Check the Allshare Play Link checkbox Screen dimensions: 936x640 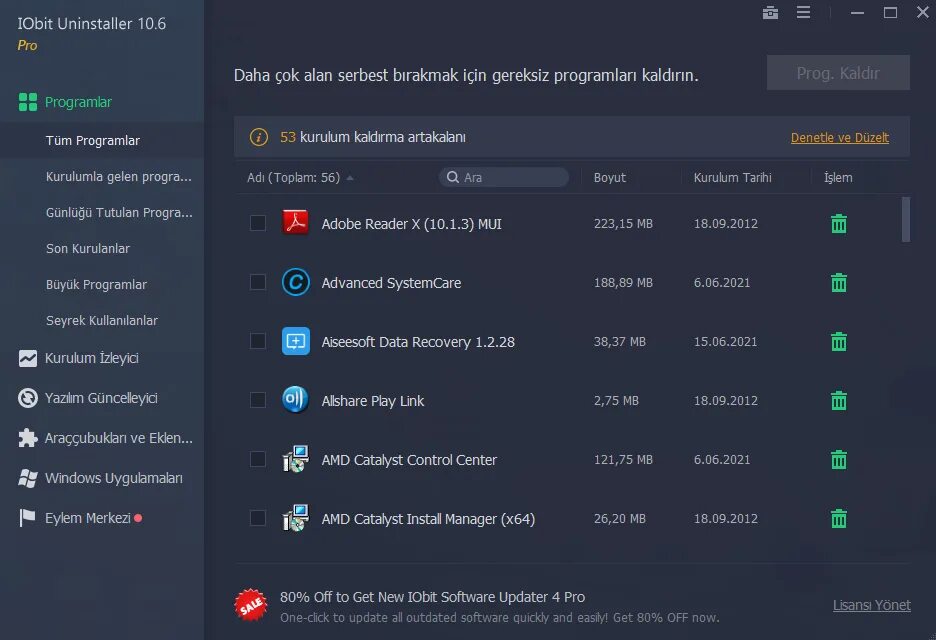tap(258, 400)
